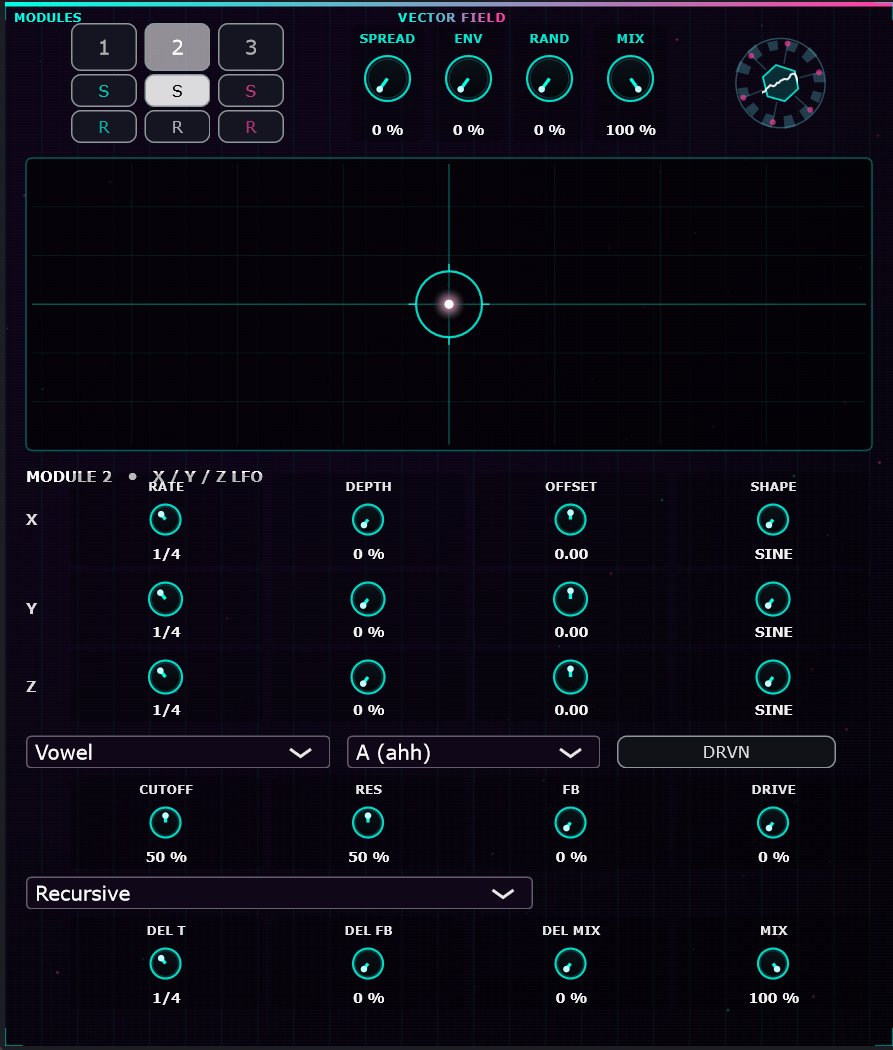The width and height of the screenshot is (893, 1050).
Task: Select module 1 tab
Action: 104,47
